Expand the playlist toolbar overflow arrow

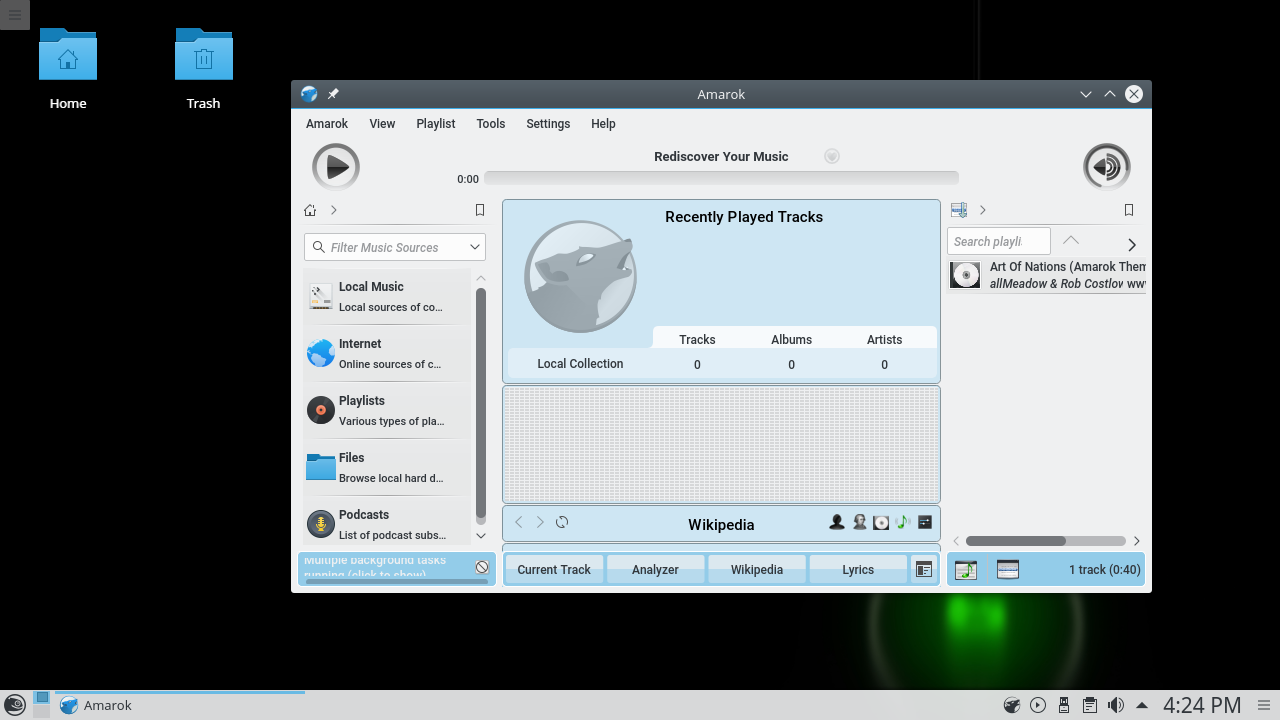[1132, 245]
